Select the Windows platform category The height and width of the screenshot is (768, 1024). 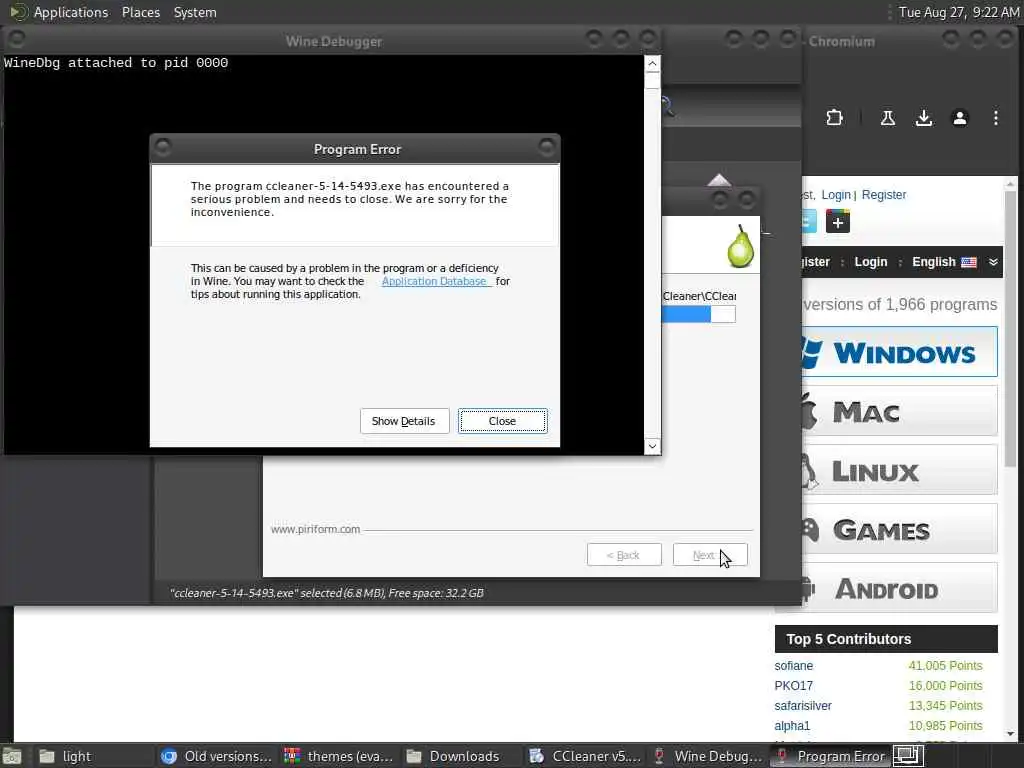pos(899,352)
